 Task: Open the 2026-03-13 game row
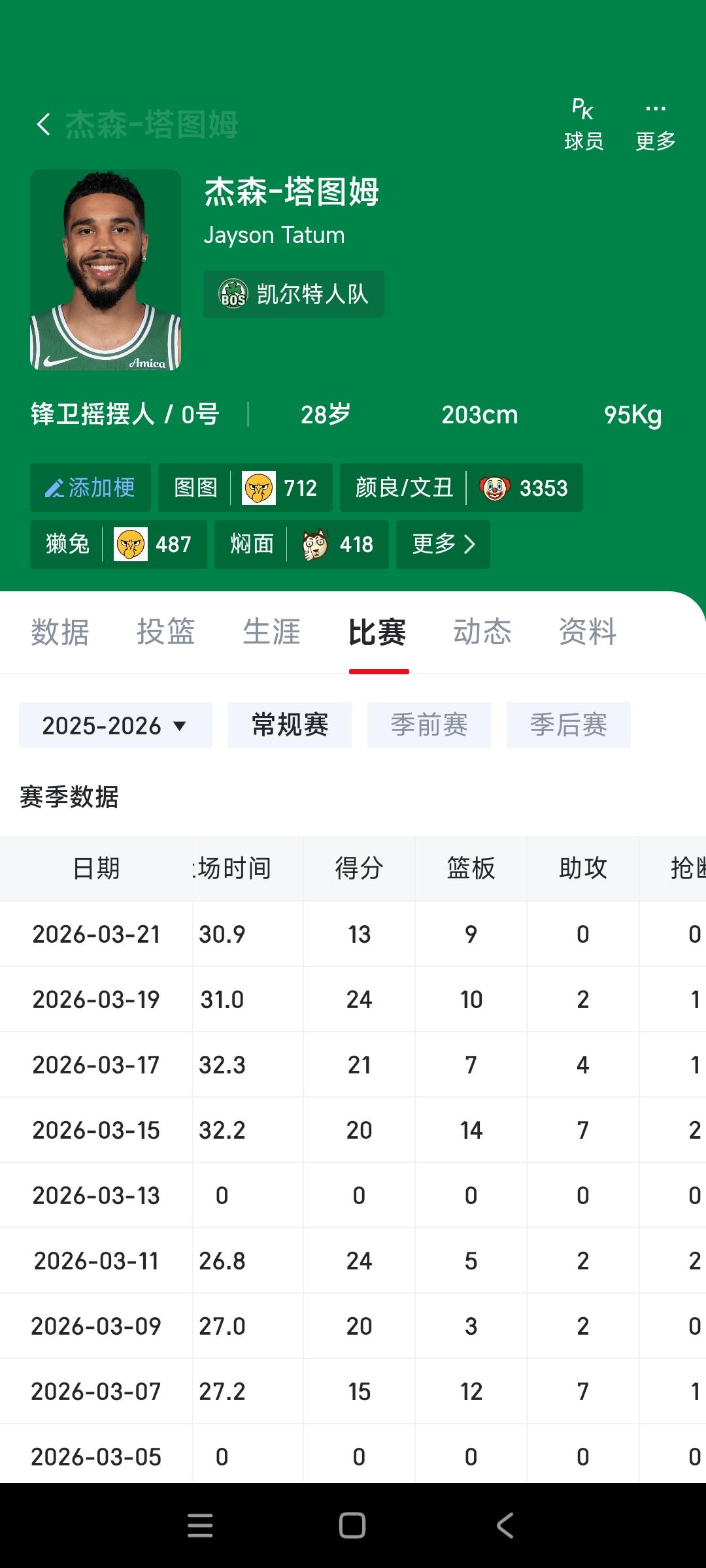[353, 1196]
